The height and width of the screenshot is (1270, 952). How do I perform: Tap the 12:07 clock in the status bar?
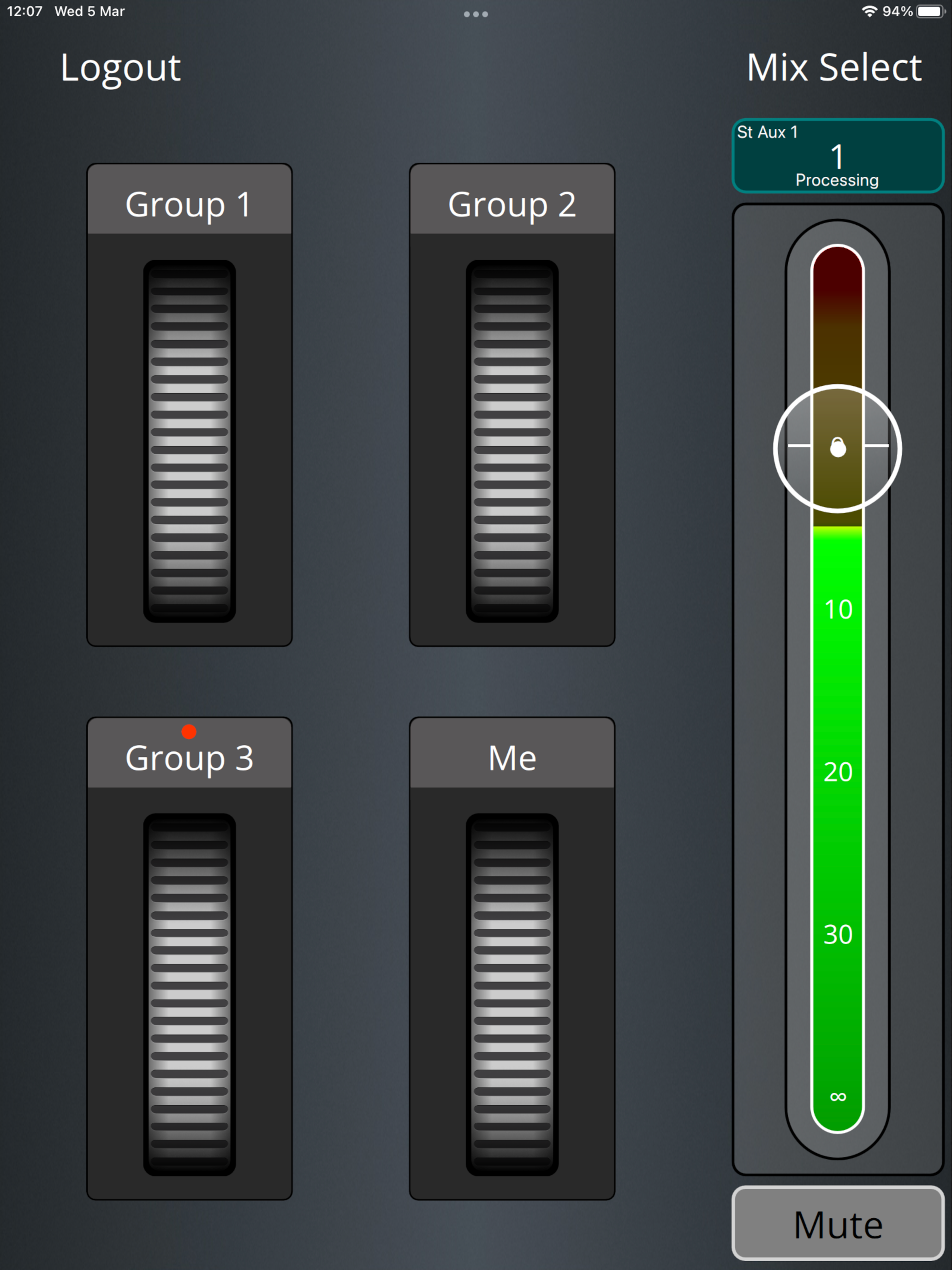(24, 12)
